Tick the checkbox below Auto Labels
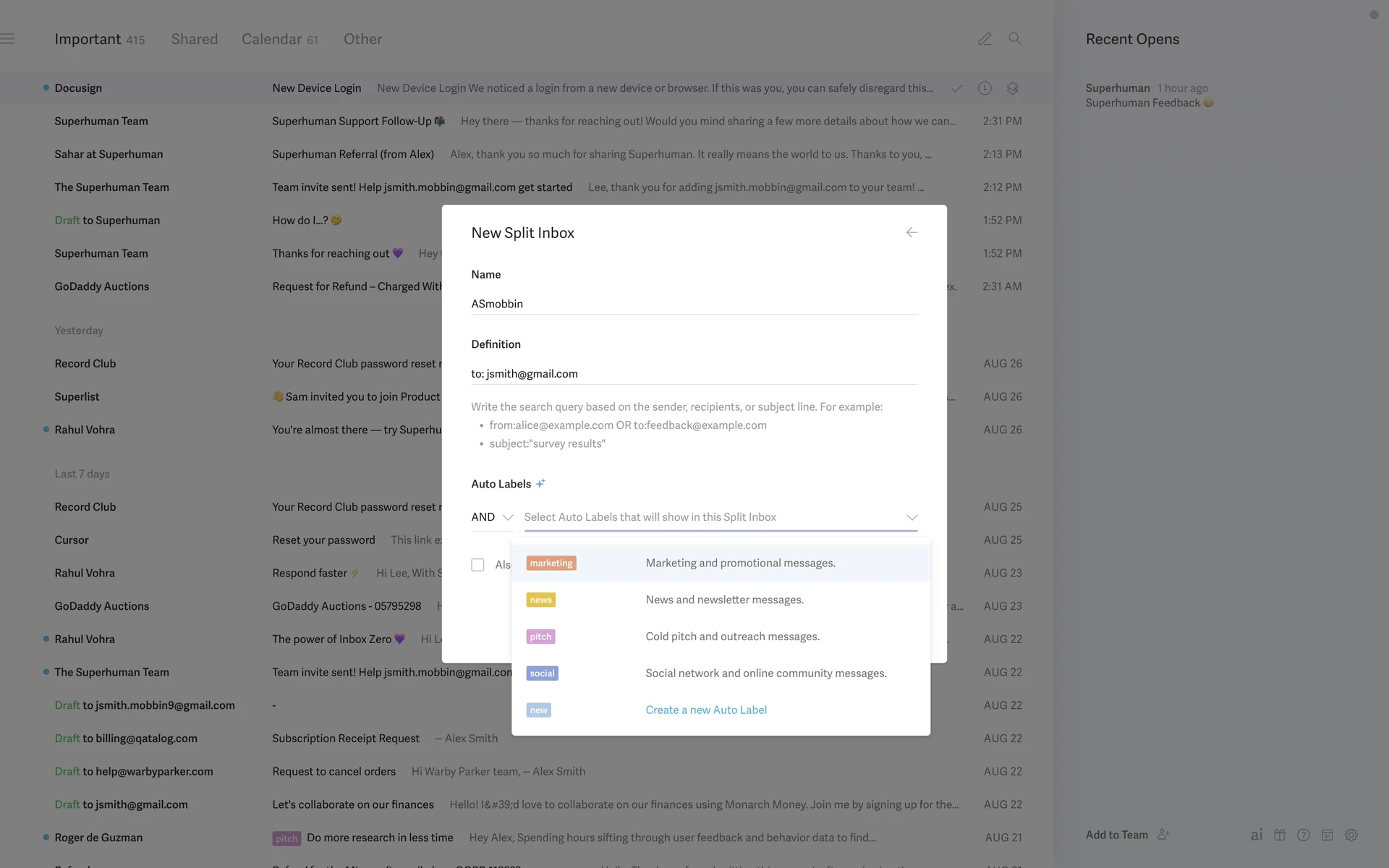The height and width of the screenshot is (868, 1389). [477, 564]
